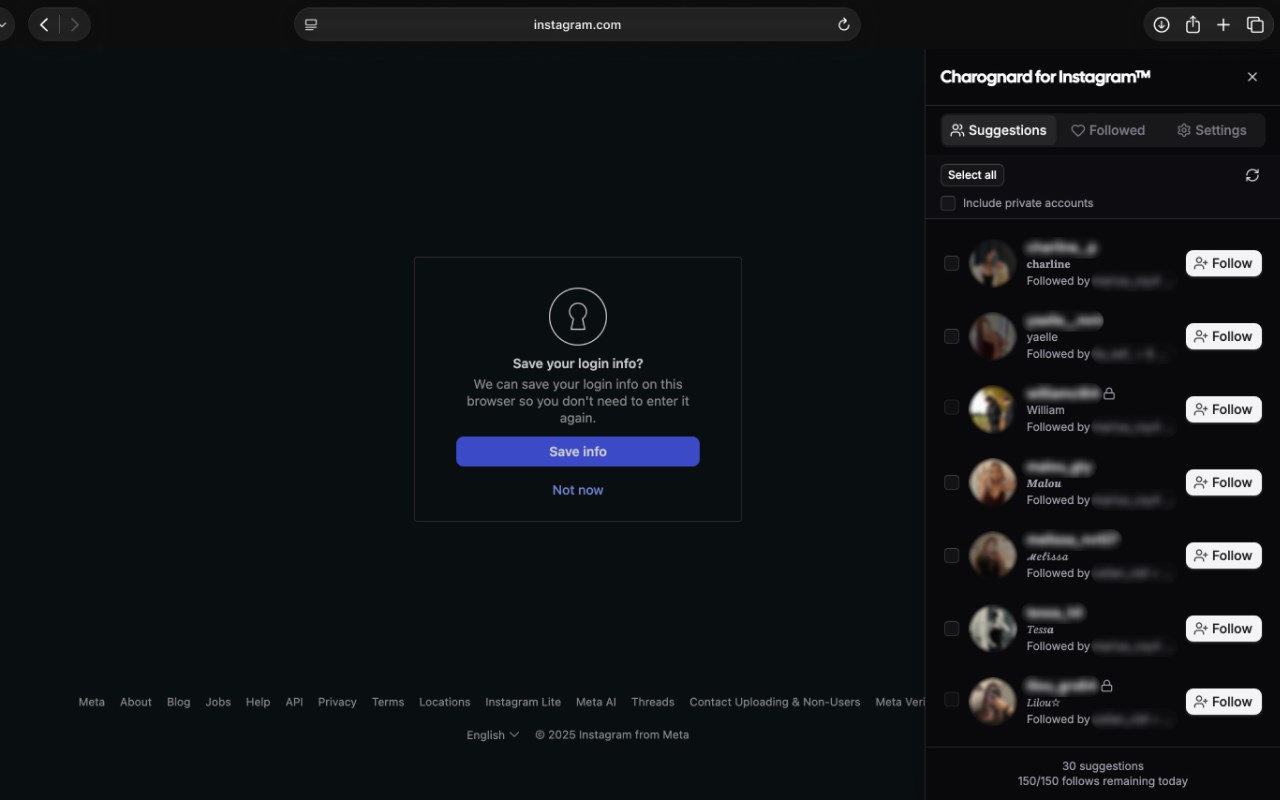Open Contact Uploading & Non-Users link
The image size is (1280, 800).
(775, 702)
